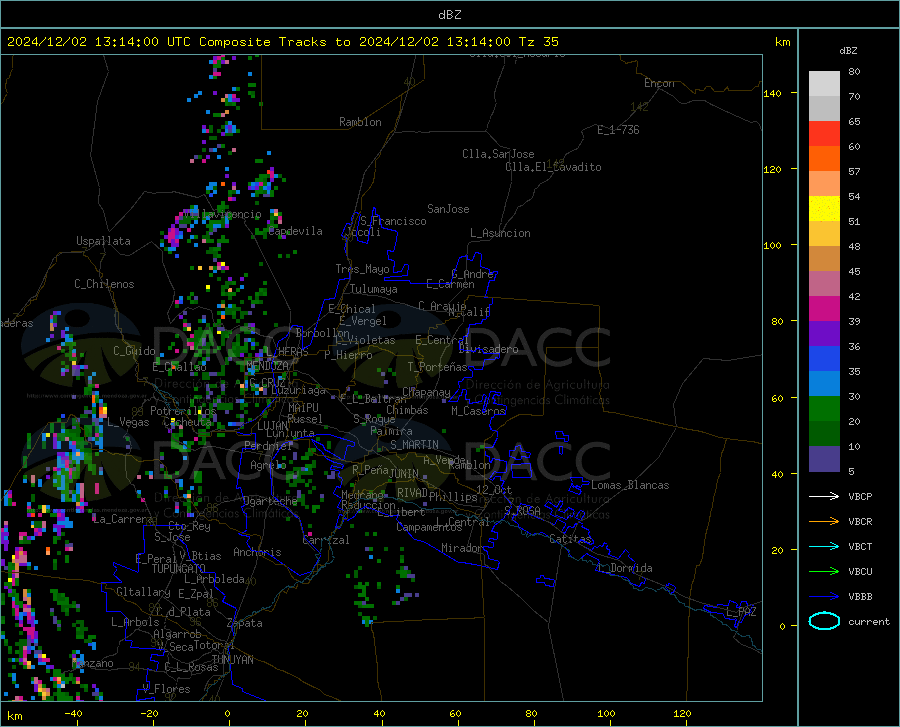Click the Zapata label
This screenshot has width=900, height=727.
(x=245, y=623)
